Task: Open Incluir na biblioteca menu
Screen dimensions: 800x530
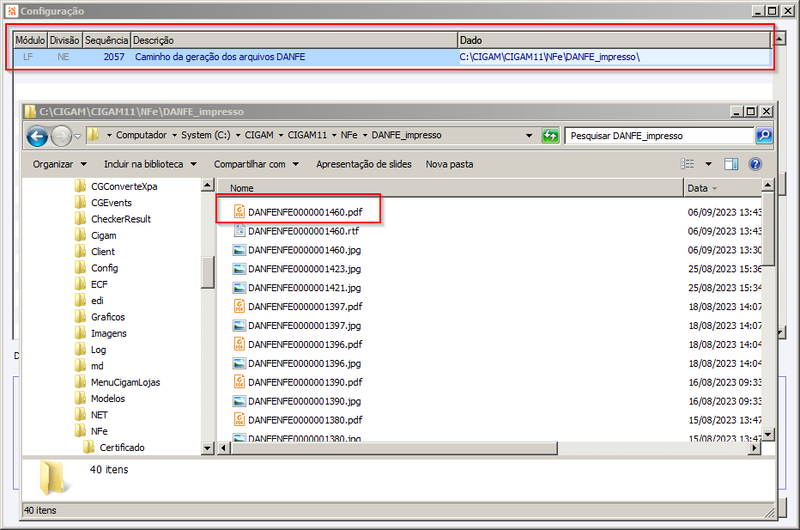Action: pyautogui.click(x=150, y=164)
